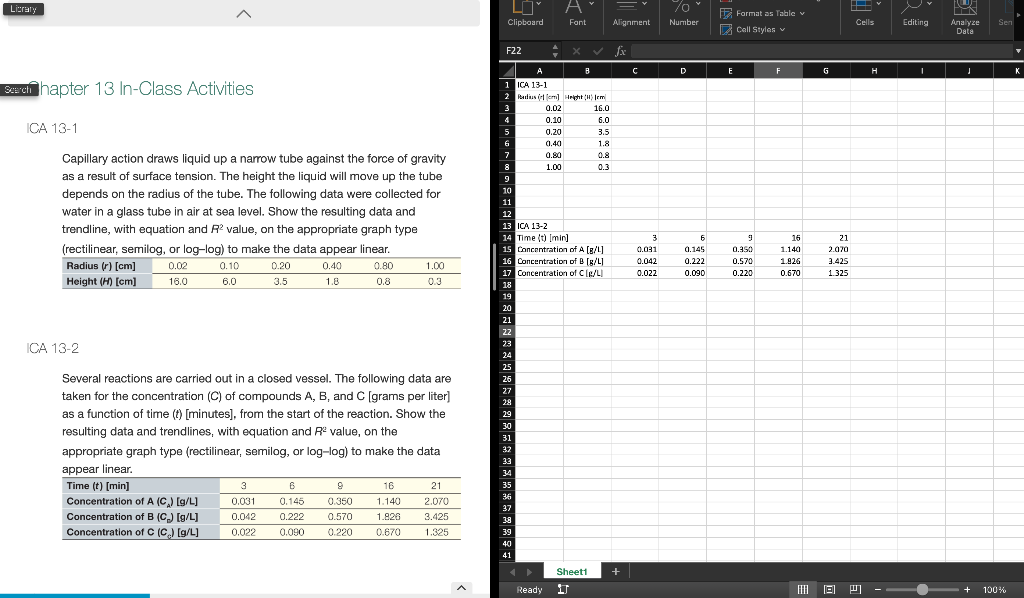Select Normal view in the status bar
This screenshot has height=598, width=1024.
click(803, 589)
